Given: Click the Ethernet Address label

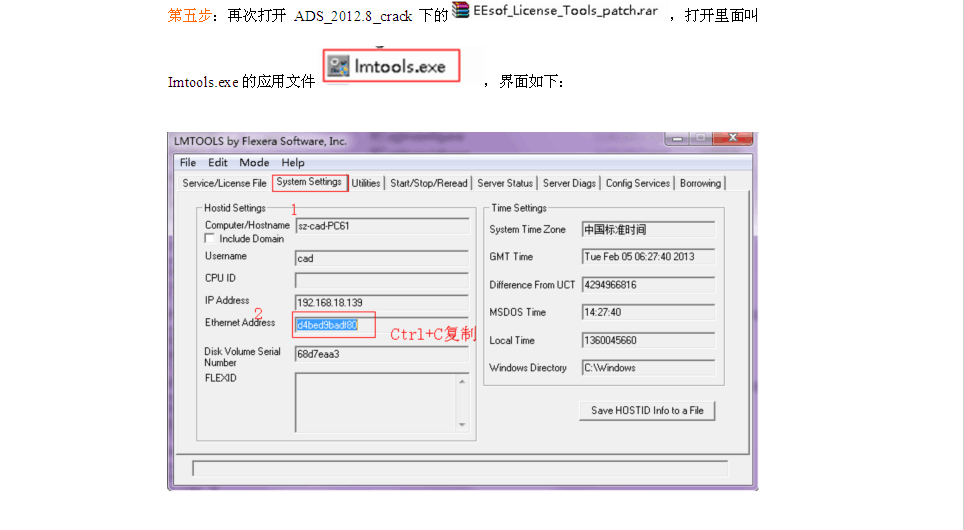Looking at the screenshot, I should (240, 322).
